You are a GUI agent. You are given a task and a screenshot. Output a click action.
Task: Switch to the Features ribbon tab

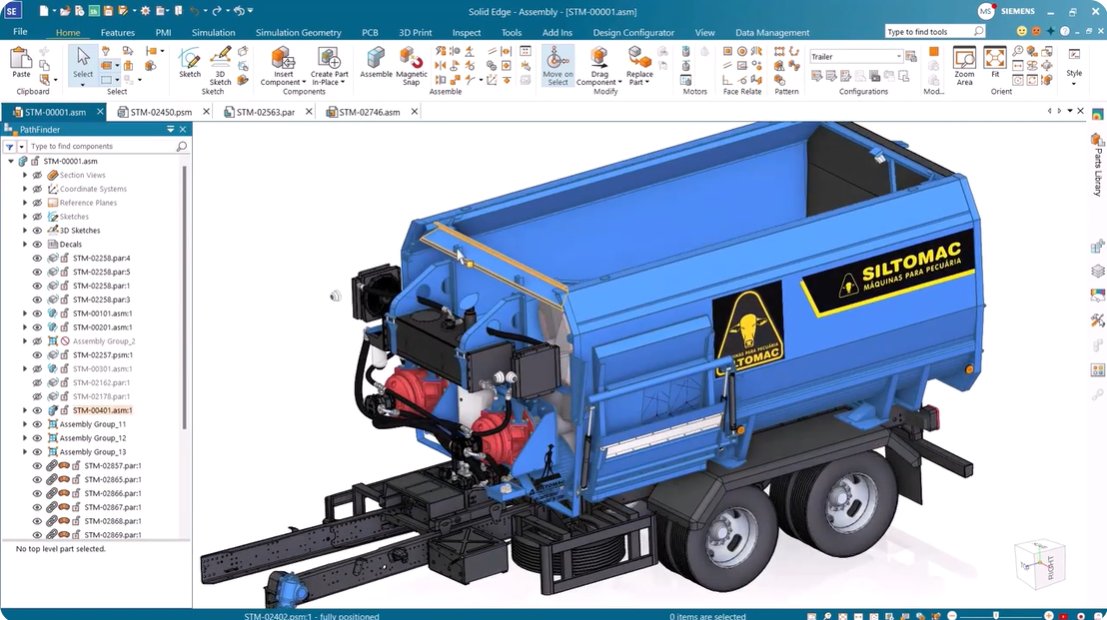(x=117, y=32)
